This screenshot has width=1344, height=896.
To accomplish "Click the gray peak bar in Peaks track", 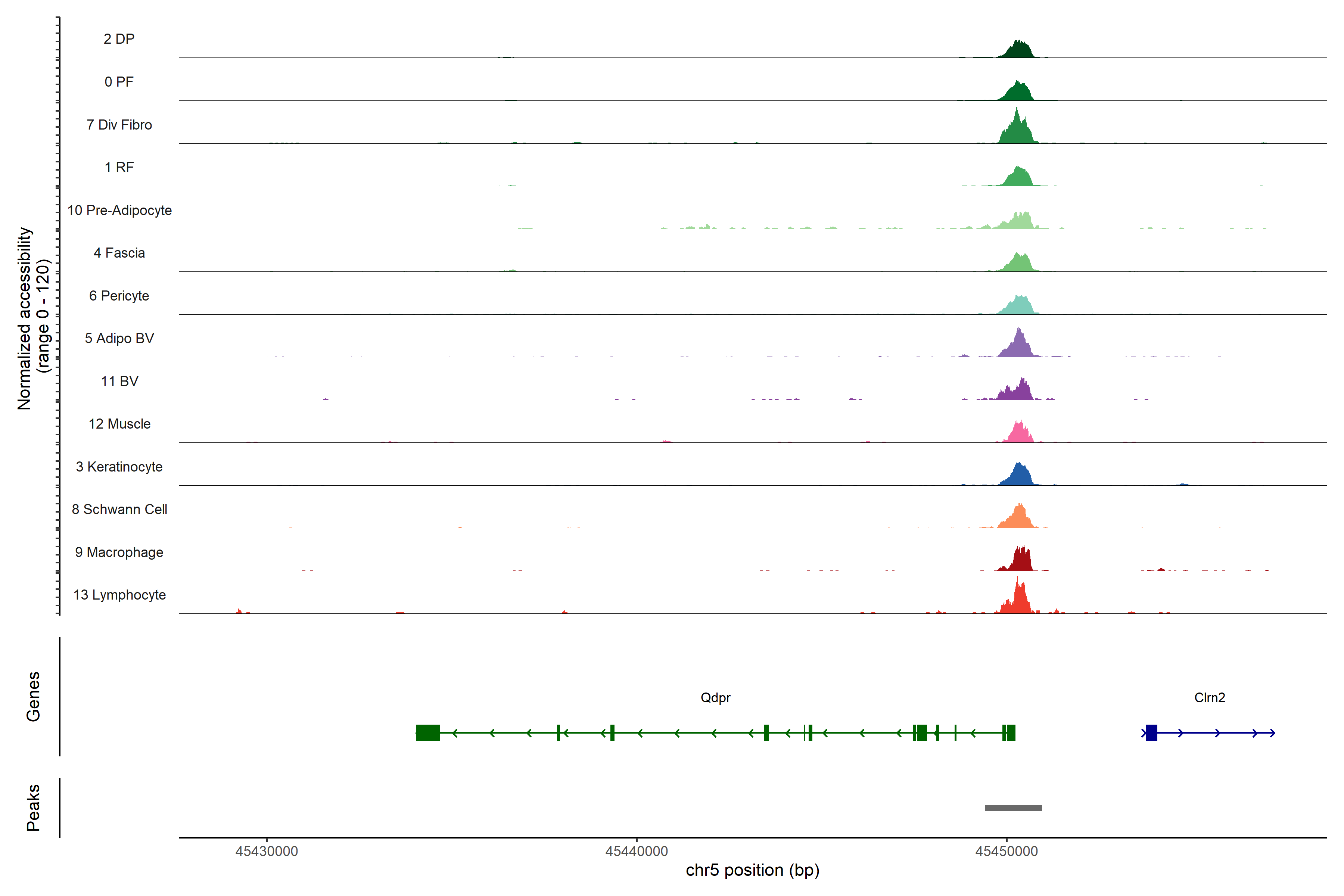I will (1013, 808).
